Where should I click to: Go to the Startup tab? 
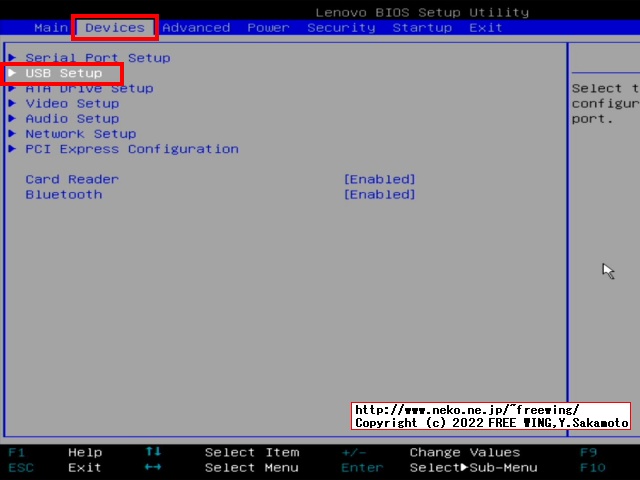pos(422,28)
